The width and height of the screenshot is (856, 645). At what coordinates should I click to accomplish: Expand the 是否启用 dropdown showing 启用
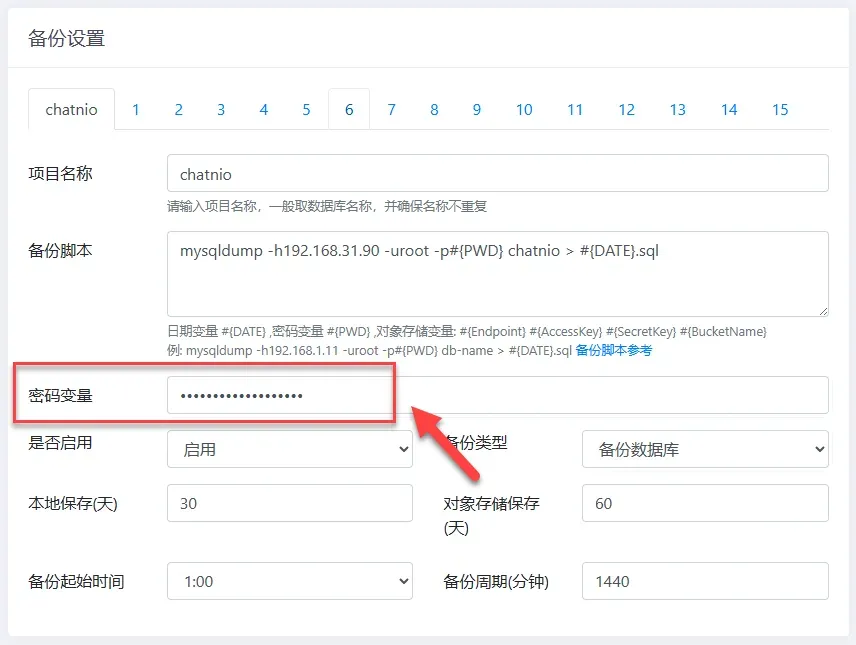click(290, 449)
